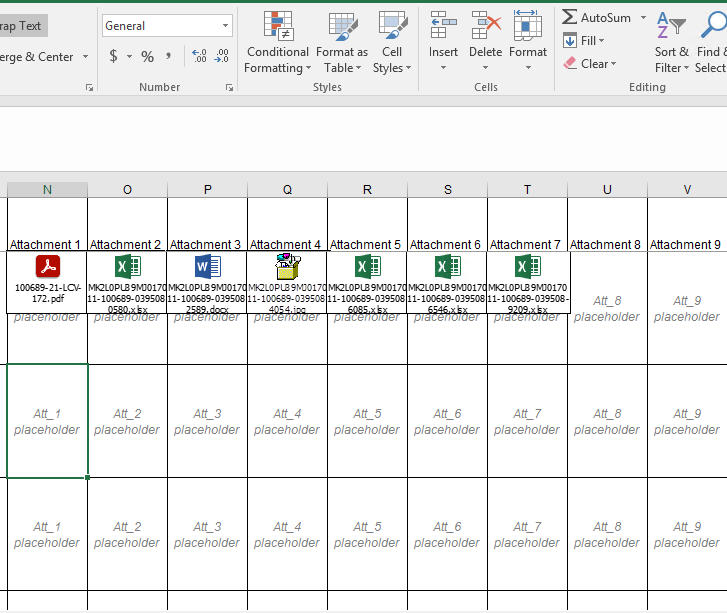
Task: Expand the Insert cells dropdown arrow
Action: tap(443, 68)
